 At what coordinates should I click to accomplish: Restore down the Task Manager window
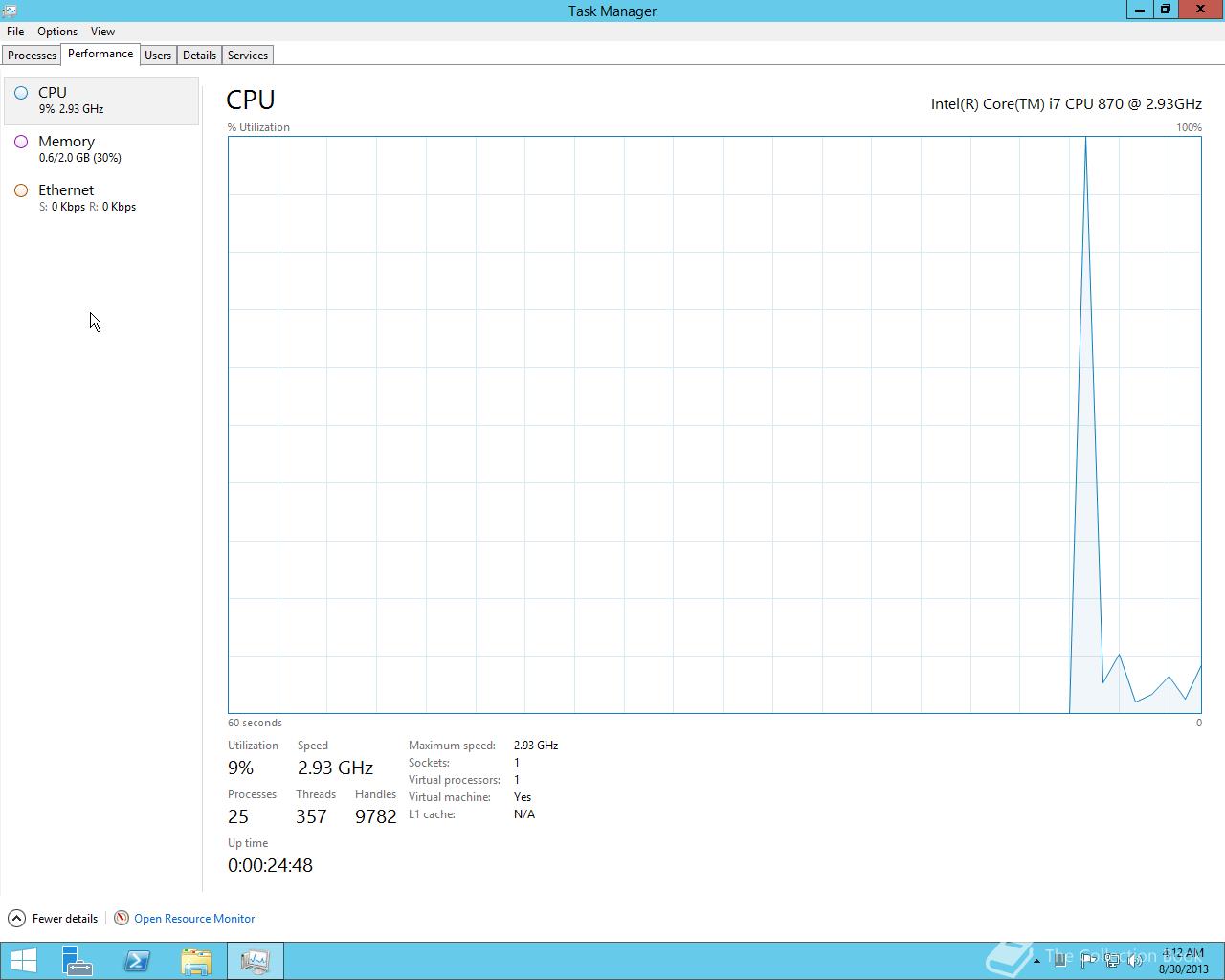[1165, 10]
